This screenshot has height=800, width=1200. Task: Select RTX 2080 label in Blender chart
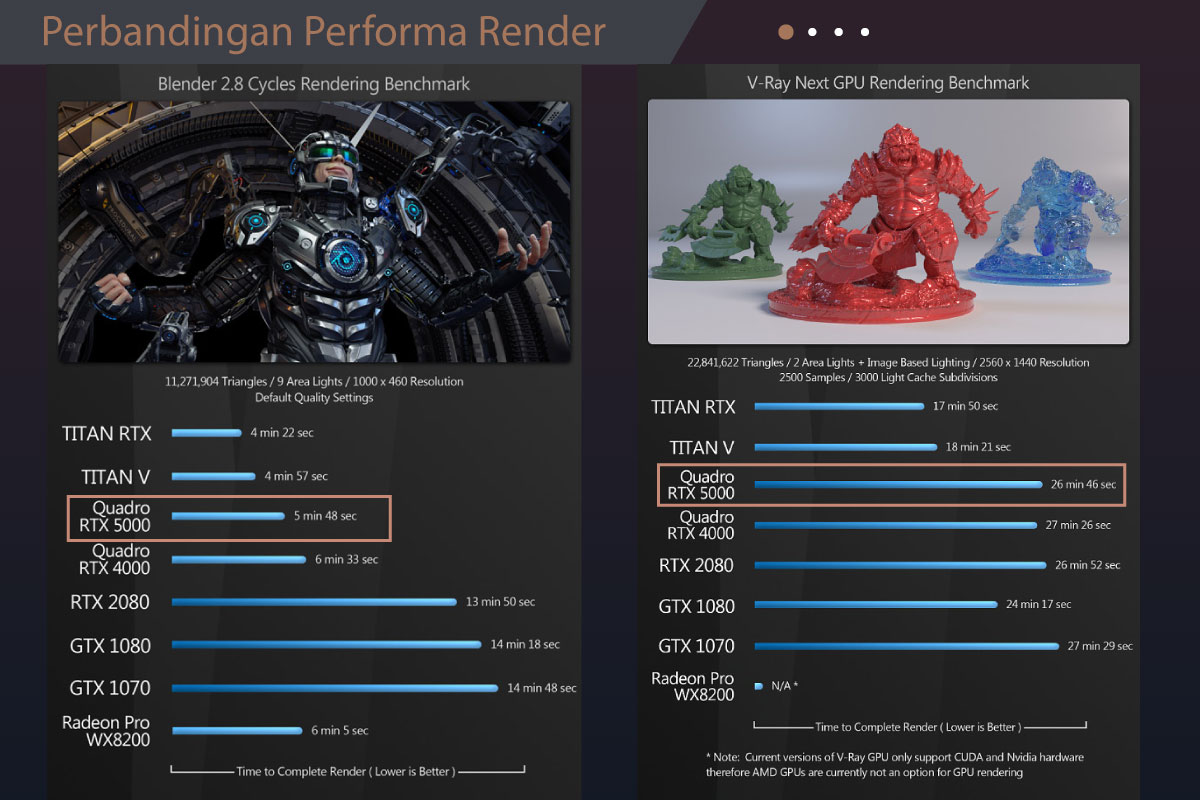(x=110, y=602)
